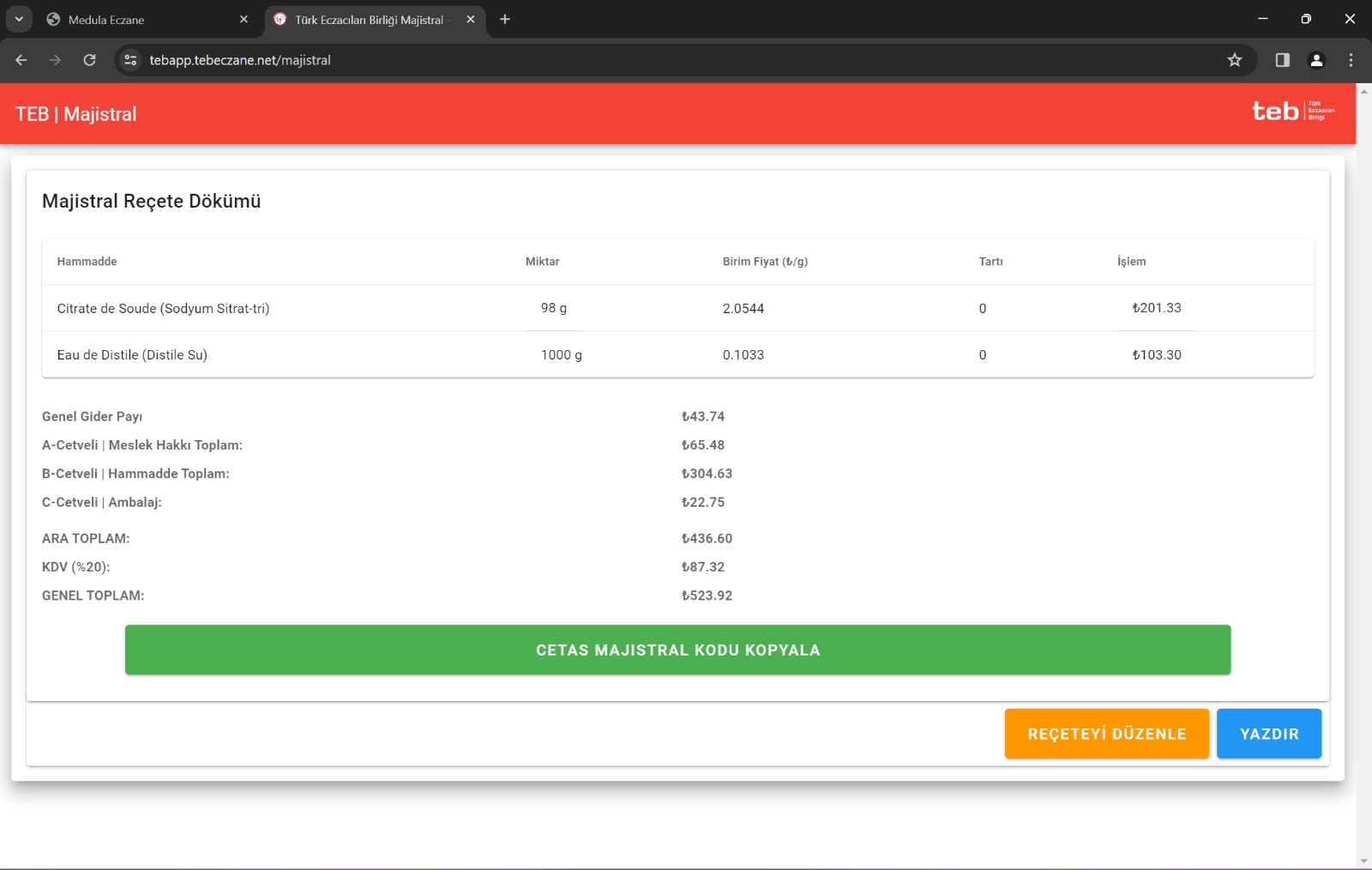The image size is (1372, 870).
Task: Open site information icon in address bar
Action: coord(130,60)
